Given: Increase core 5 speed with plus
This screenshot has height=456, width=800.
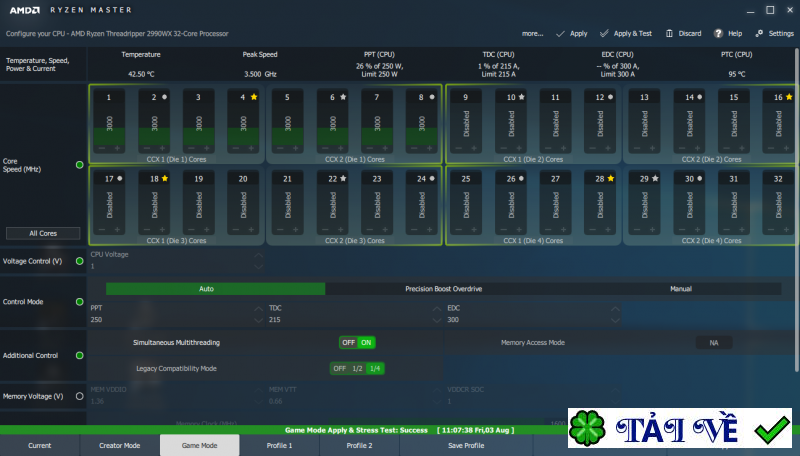Looking at the screenshot, I should coord(296,148).
